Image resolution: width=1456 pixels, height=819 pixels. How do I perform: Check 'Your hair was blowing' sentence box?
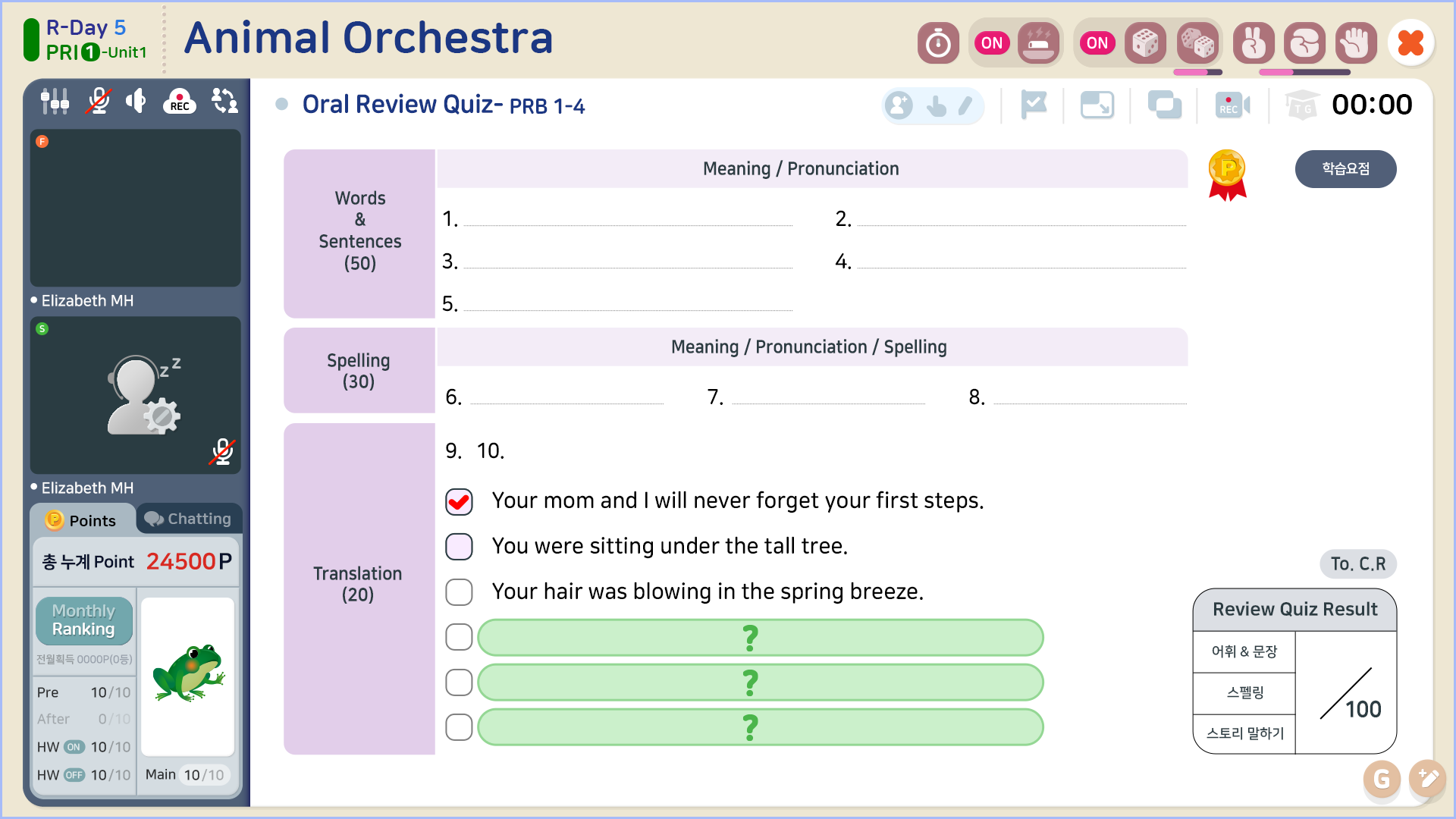[459, 592]
